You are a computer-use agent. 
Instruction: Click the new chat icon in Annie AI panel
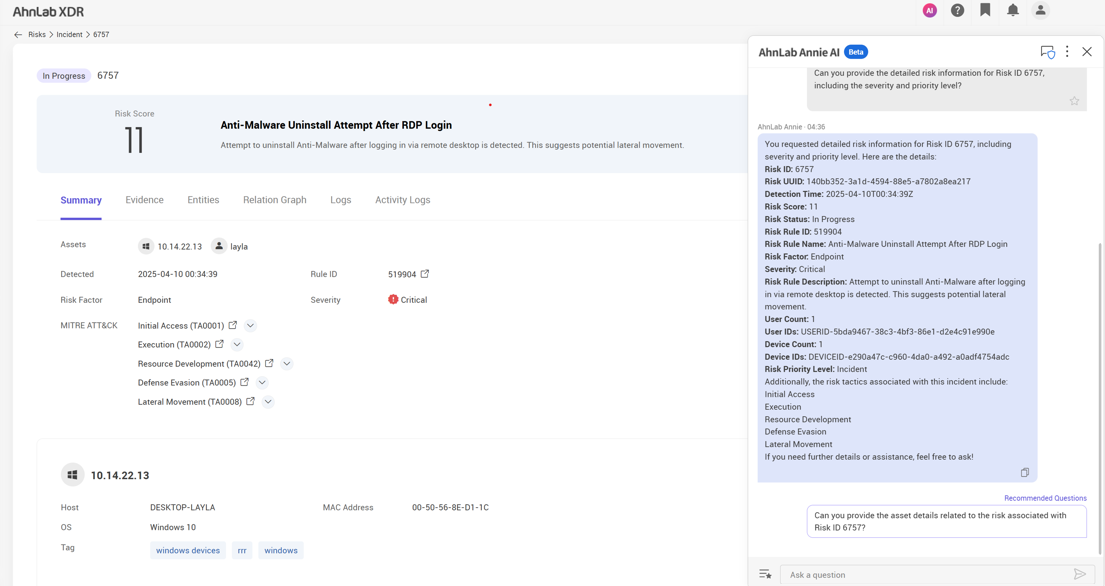[x=1047, y=52]
